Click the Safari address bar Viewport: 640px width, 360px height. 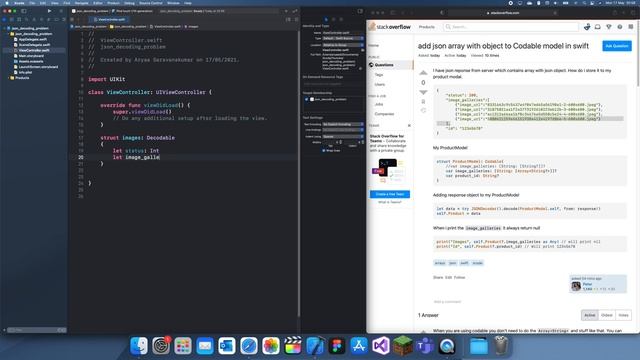tap(503, 13)
